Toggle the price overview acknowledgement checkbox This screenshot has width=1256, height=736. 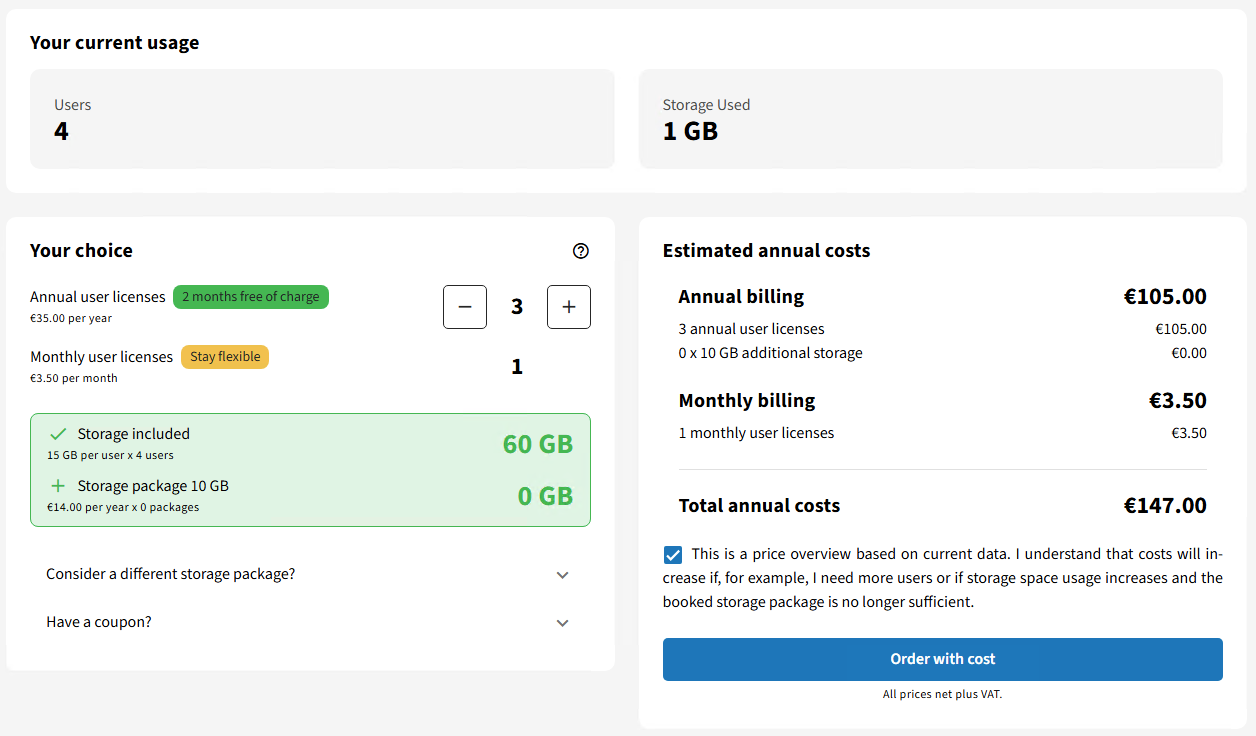pos(673,555)
